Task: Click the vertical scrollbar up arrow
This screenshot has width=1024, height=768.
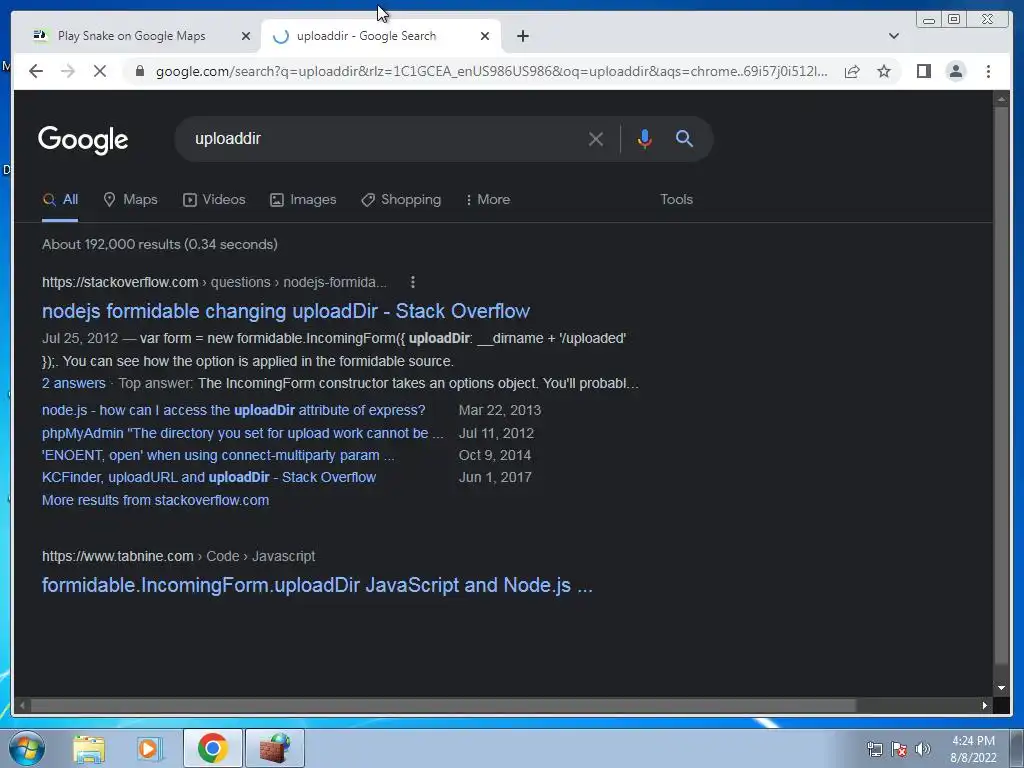Action: (1001, 99)
